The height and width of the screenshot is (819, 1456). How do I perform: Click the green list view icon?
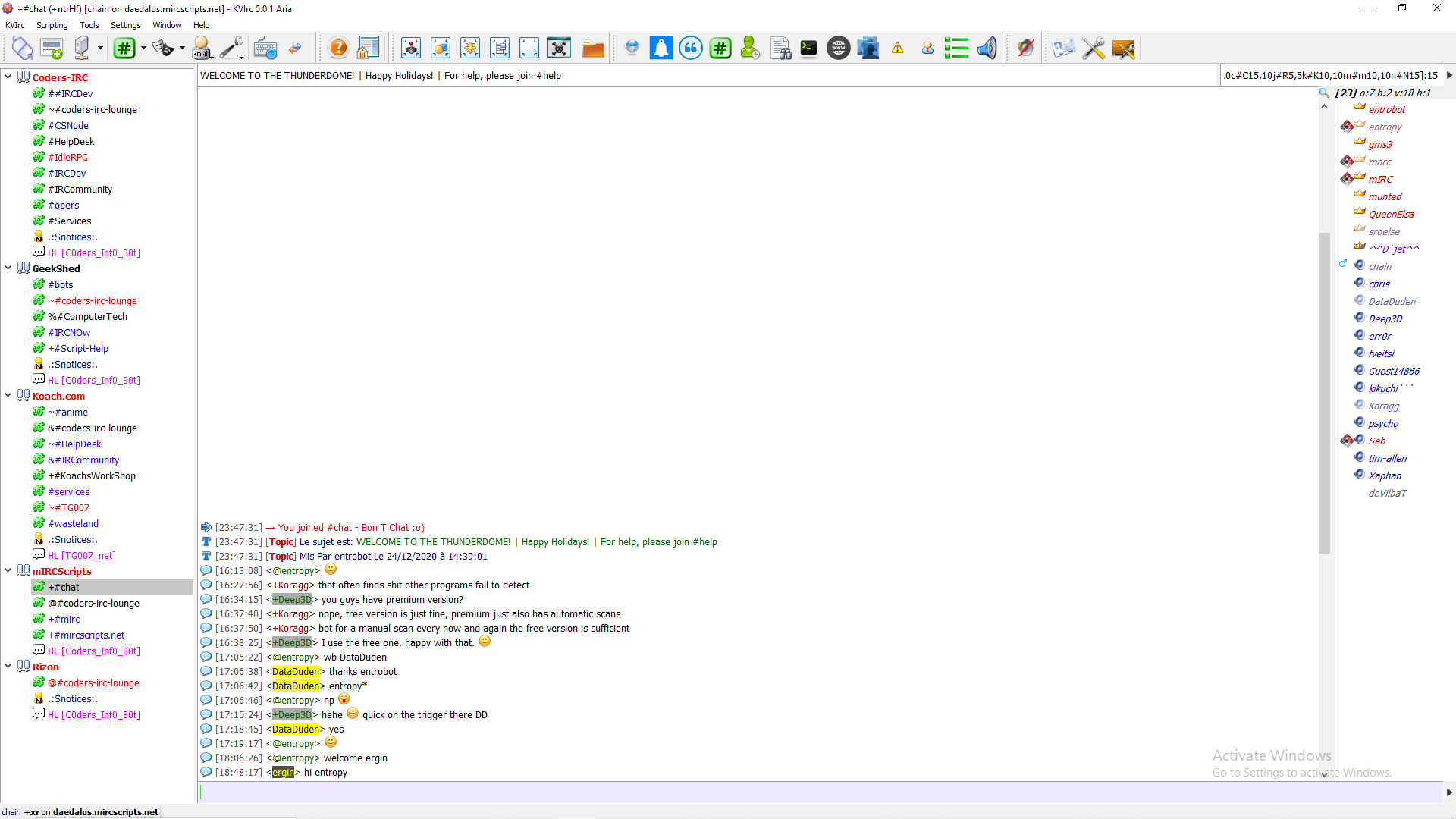point(957,49)
